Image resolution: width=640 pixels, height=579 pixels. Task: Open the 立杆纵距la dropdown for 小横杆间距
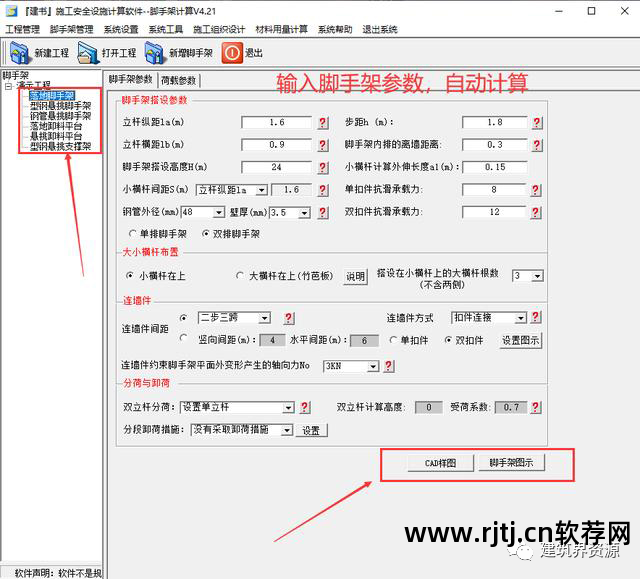click(261, 190)
